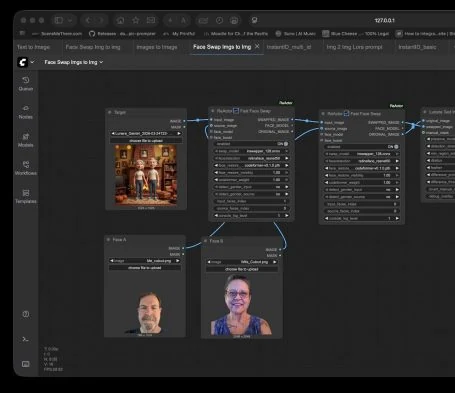
Task: Switch to the InstantID_multi_id tab
Action: click(289, 47)
